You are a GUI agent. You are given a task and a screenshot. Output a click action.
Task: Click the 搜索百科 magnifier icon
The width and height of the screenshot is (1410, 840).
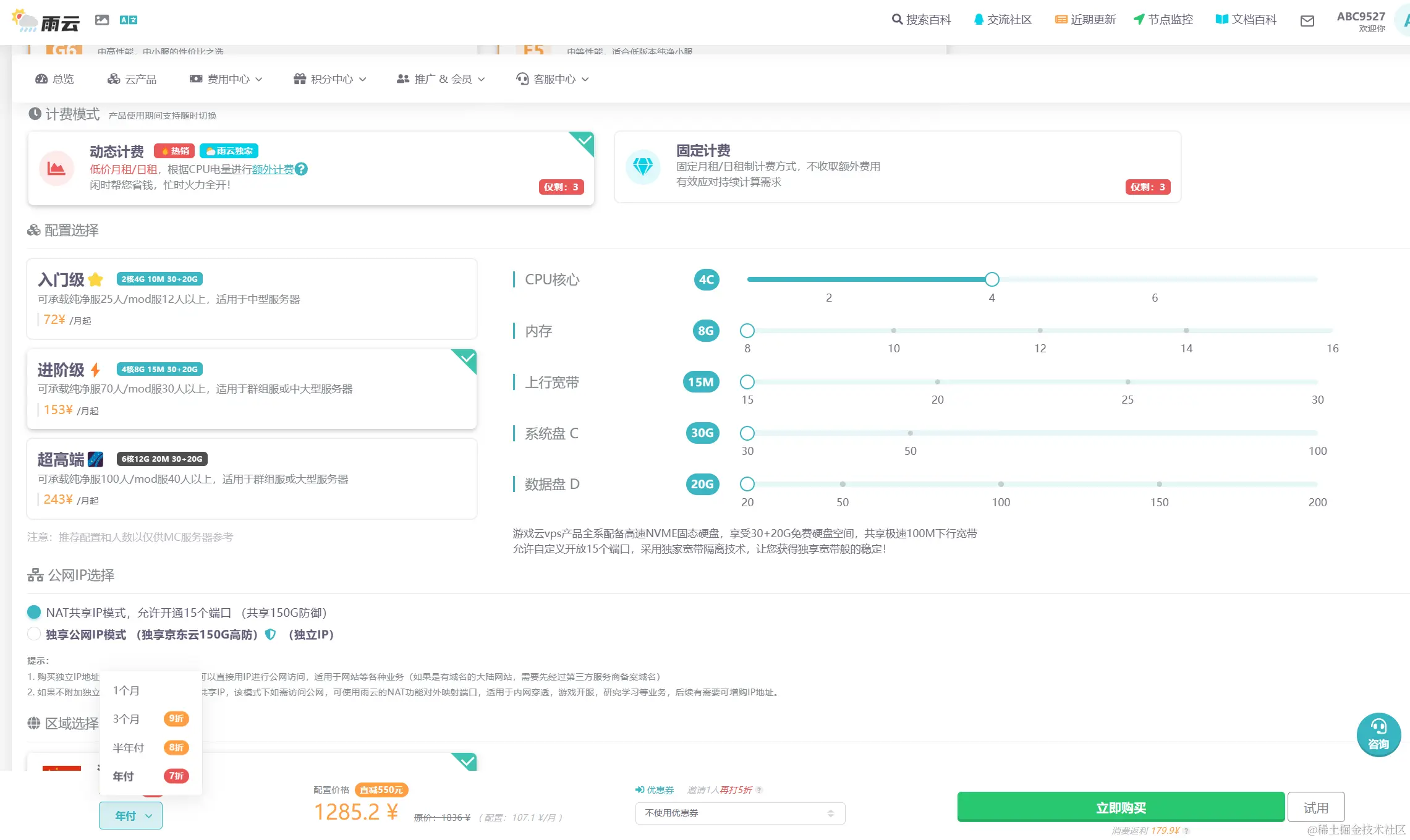click(897, 19)
